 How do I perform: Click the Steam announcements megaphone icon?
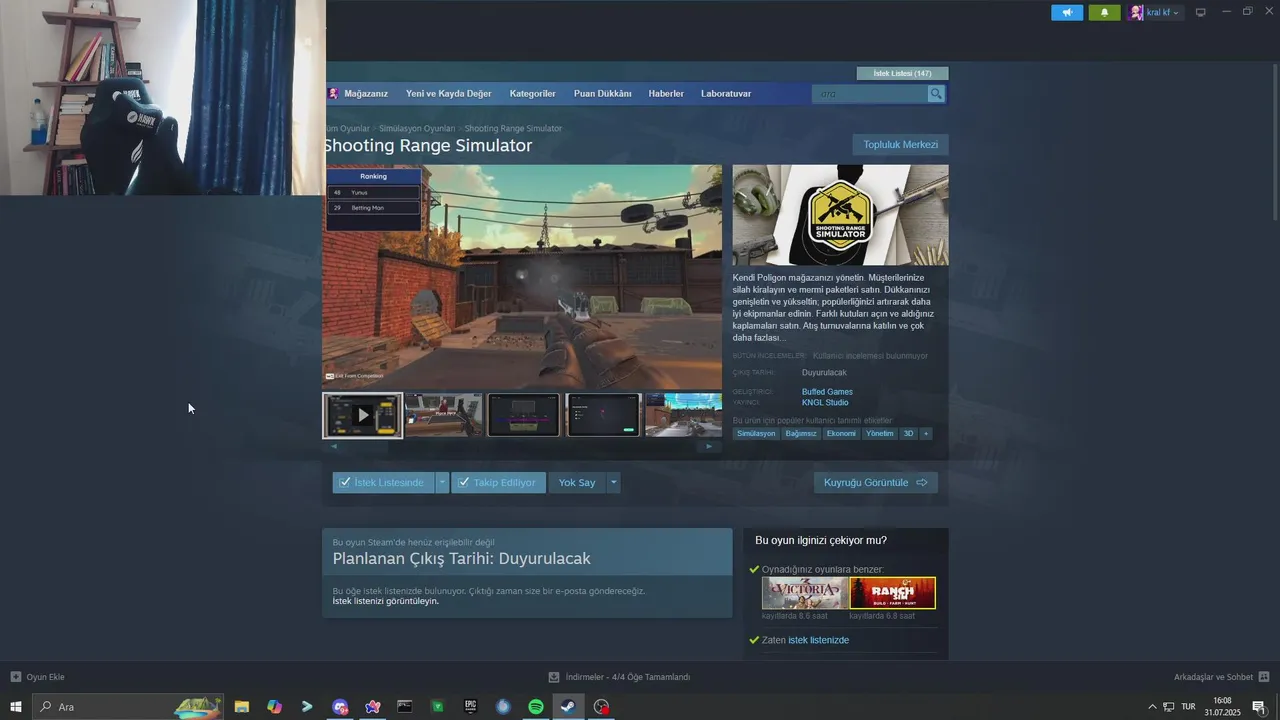(x=1067, y=12)
